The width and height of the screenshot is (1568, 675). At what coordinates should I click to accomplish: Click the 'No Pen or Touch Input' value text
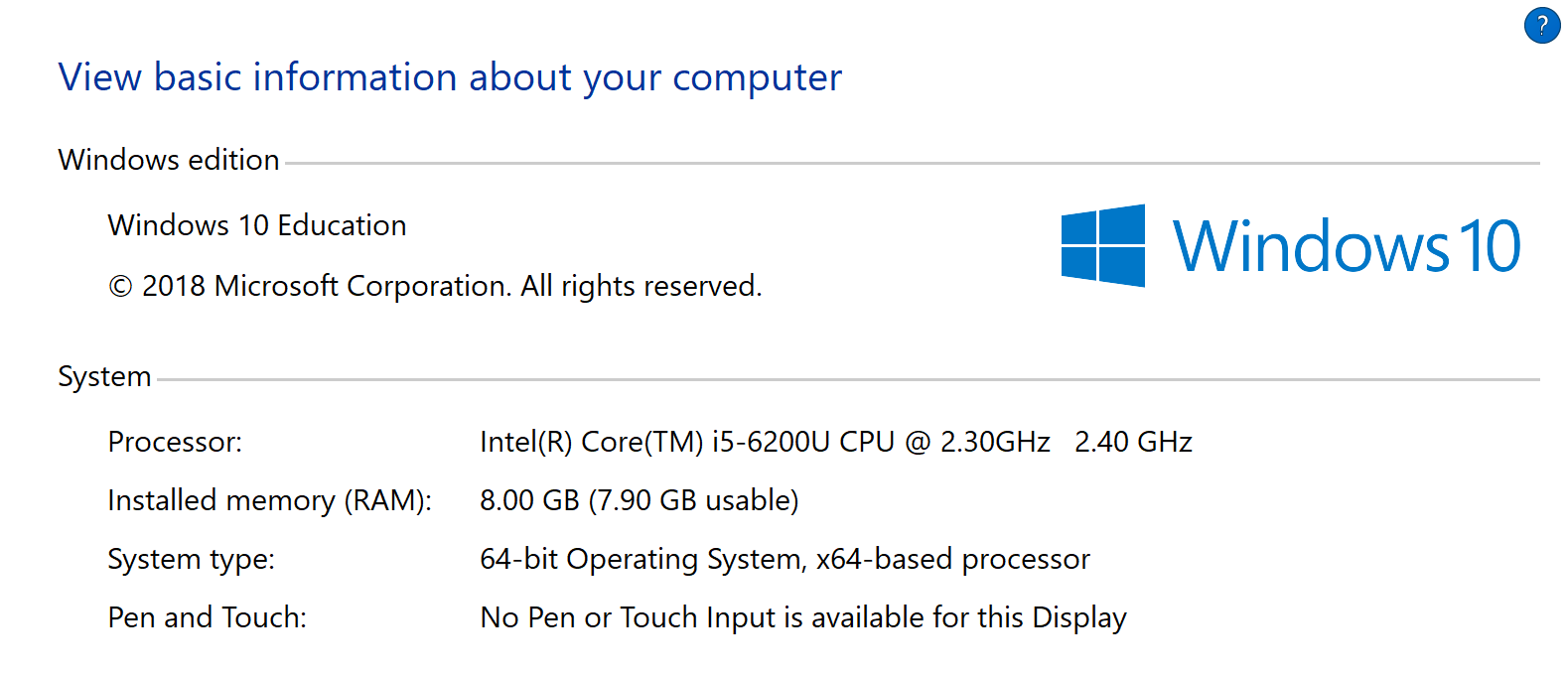tap(802, 617)
